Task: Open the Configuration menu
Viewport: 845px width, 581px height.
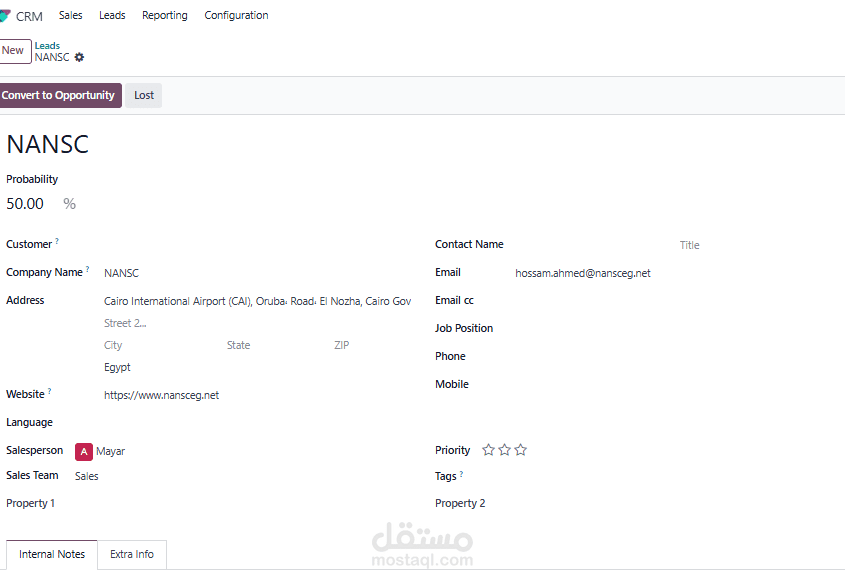Action: (236, 15)
